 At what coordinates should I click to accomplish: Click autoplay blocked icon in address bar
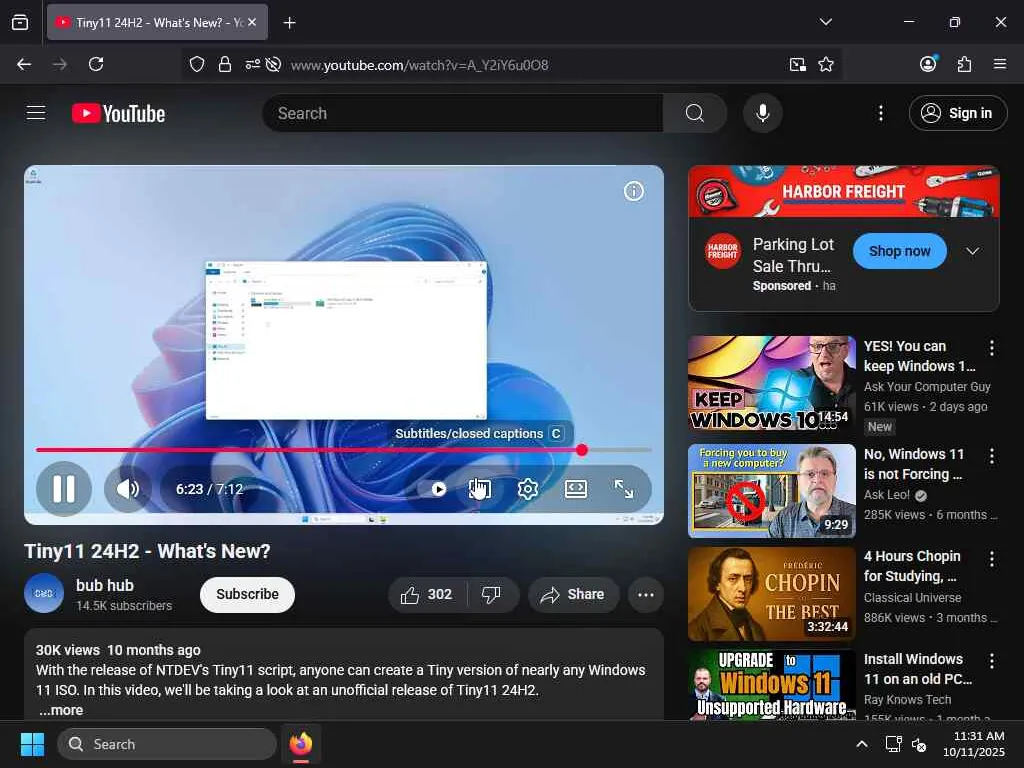point(274,64)
